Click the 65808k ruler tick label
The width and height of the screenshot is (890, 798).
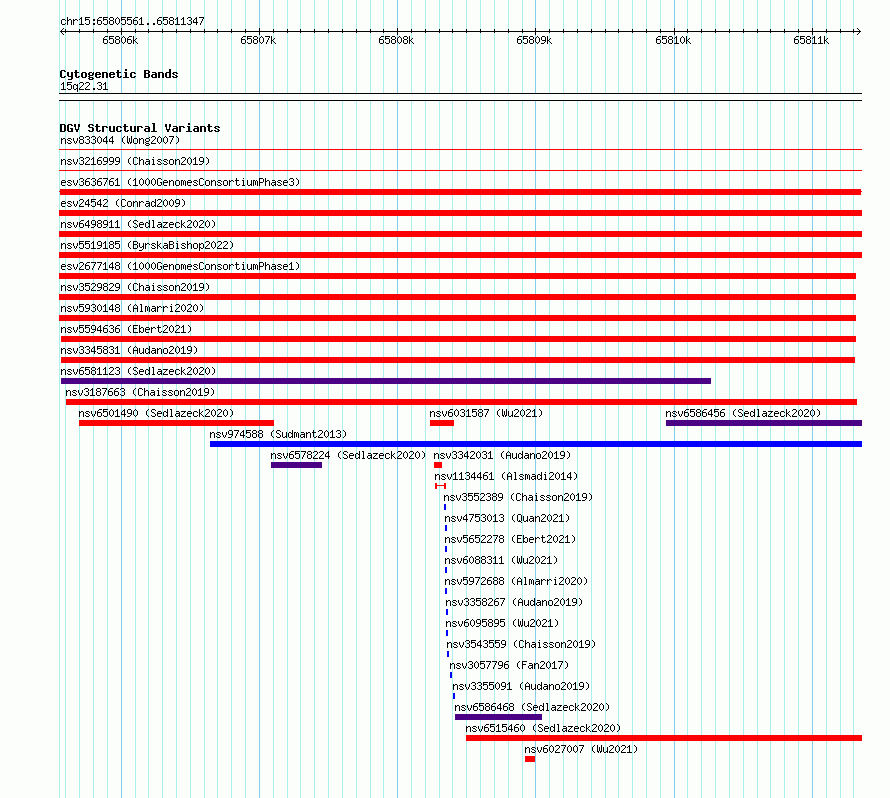pos(396,40)
